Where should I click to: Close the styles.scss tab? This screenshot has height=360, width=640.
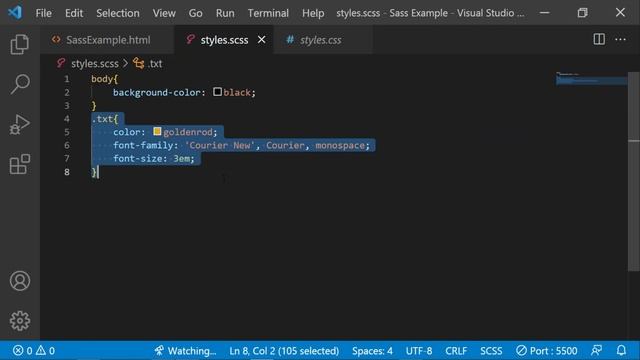click(x=262, y=40)
